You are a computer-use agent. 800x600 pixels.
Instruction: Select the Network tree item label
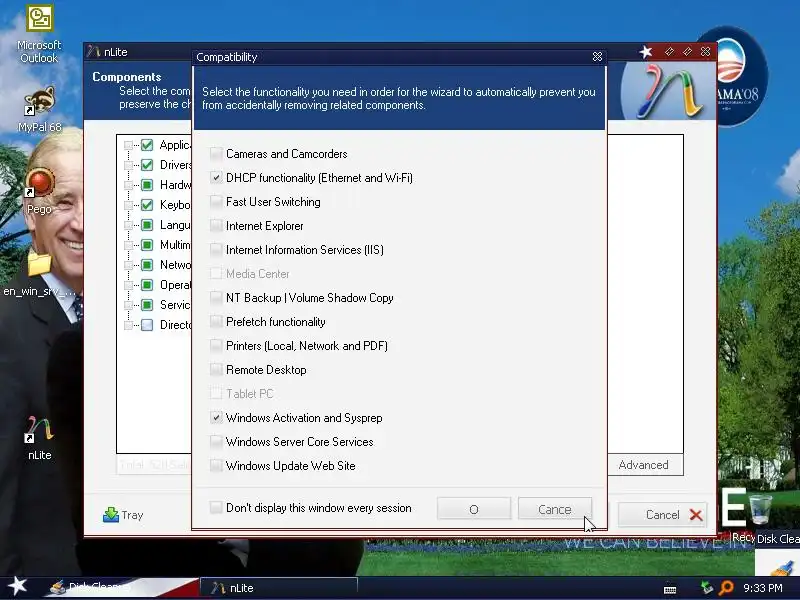(x=175, y=265)
